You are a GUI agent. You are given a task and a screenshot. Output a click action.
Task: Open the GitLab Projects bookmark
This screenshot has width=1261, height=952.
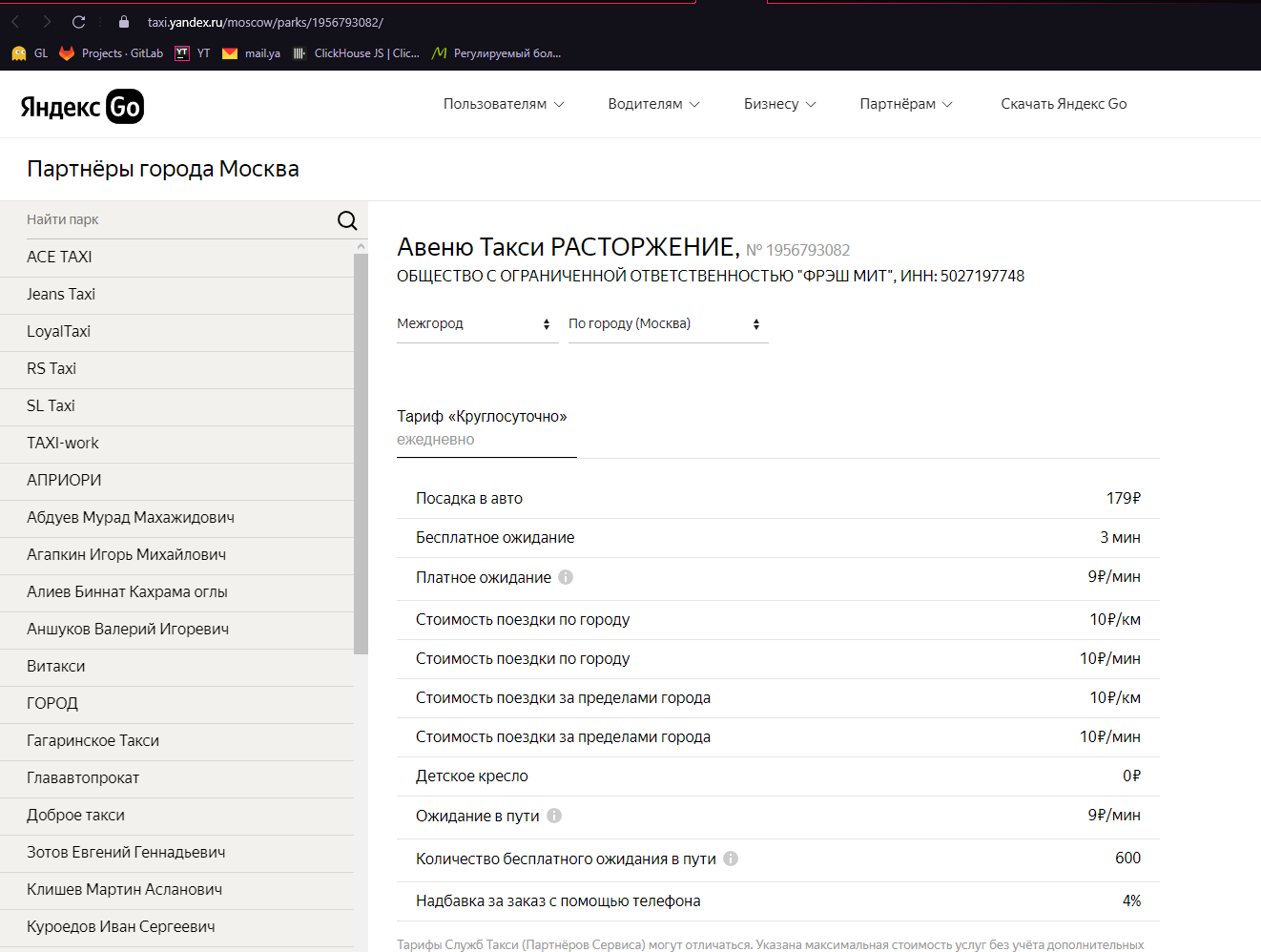(x=112, y=53)
